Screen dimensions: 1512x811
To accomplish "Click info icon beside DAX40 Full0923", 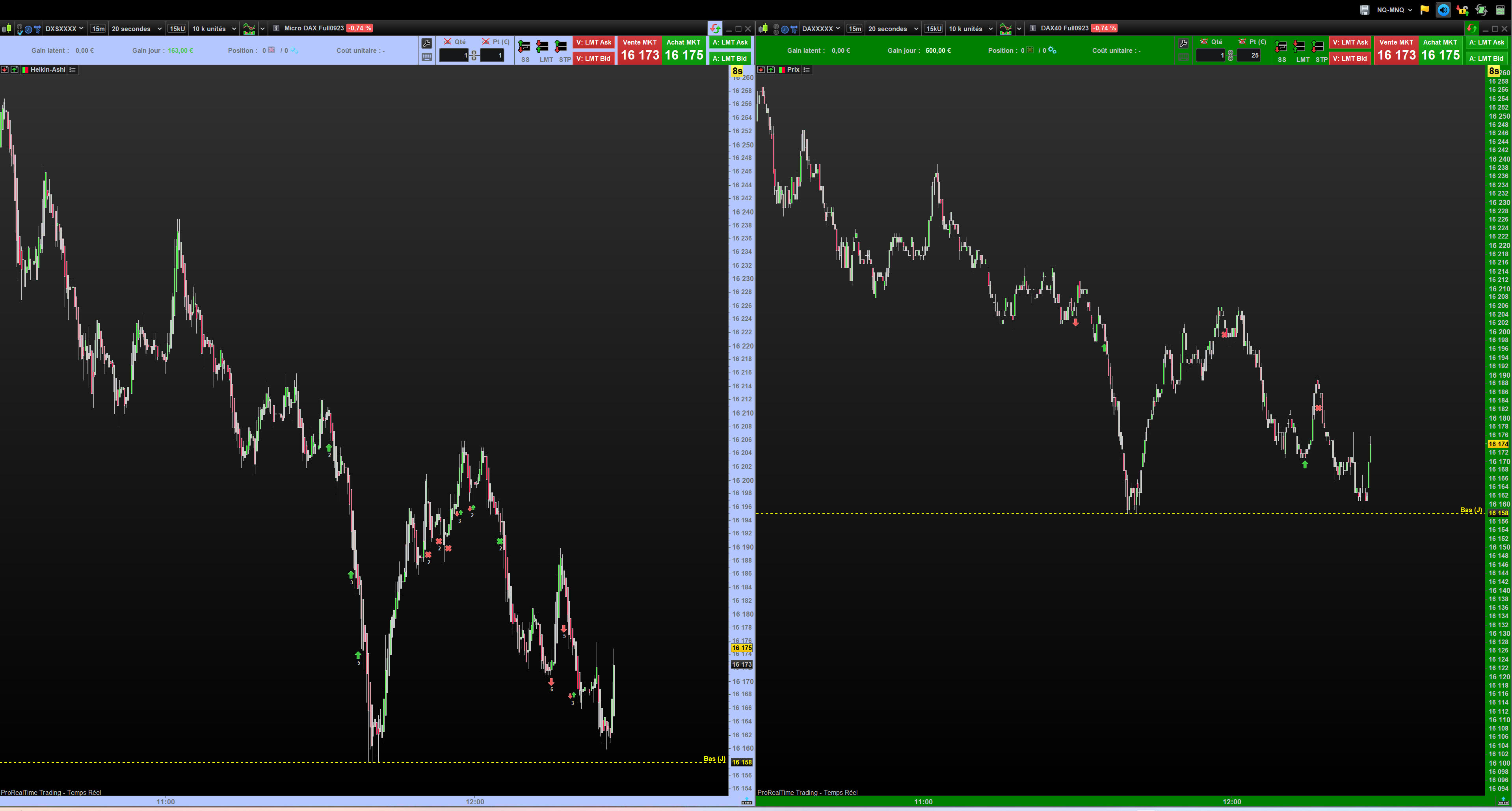I will point(1032,28).
